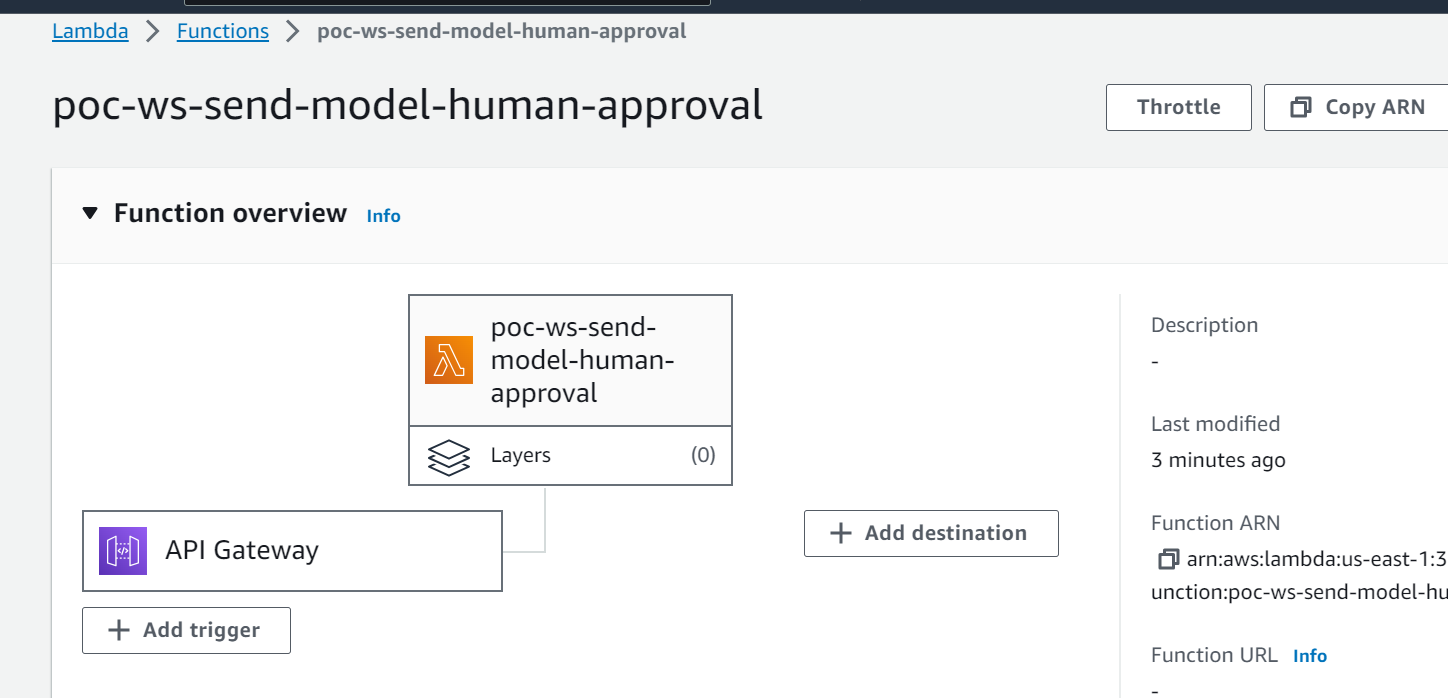Open the Info link beside Function URL
Screen dimensions: 1448x698
tap(1310, 655)
